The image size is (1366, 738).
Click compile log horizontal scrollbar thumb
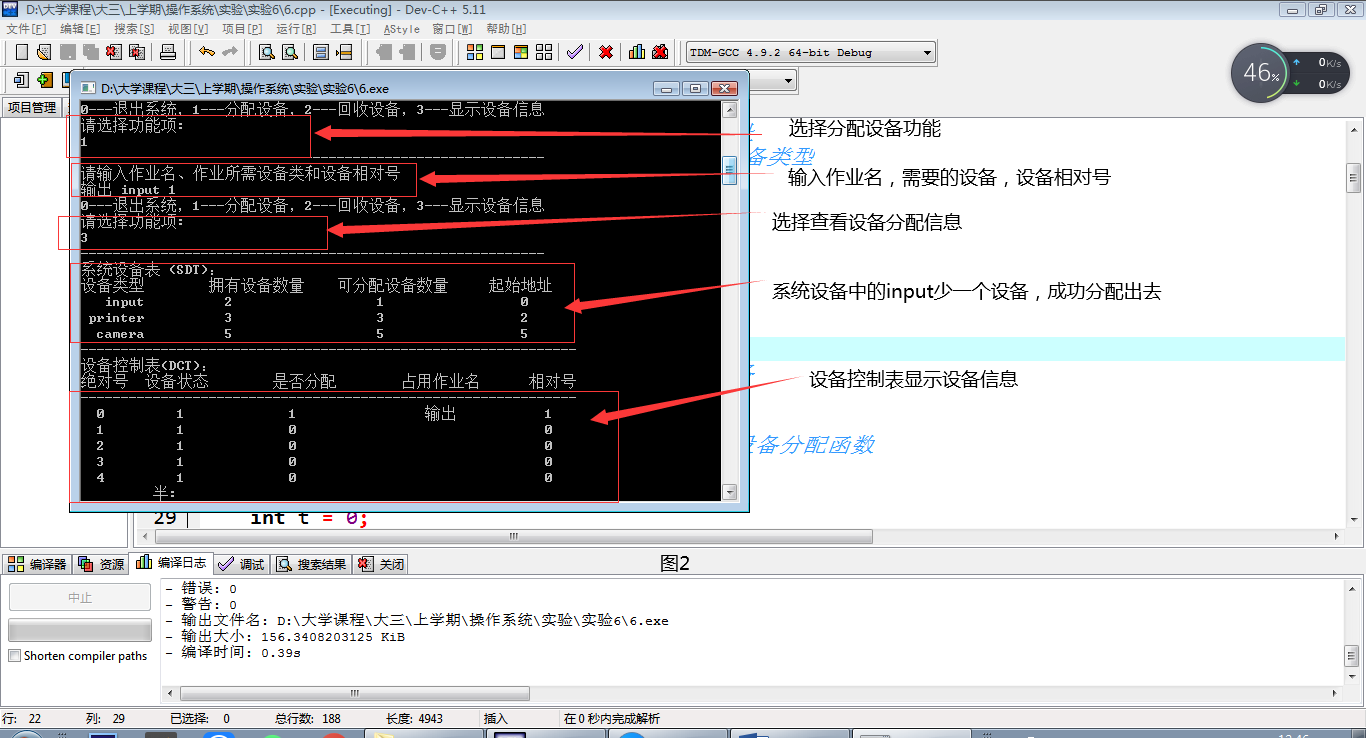click(x=355, y=693)
